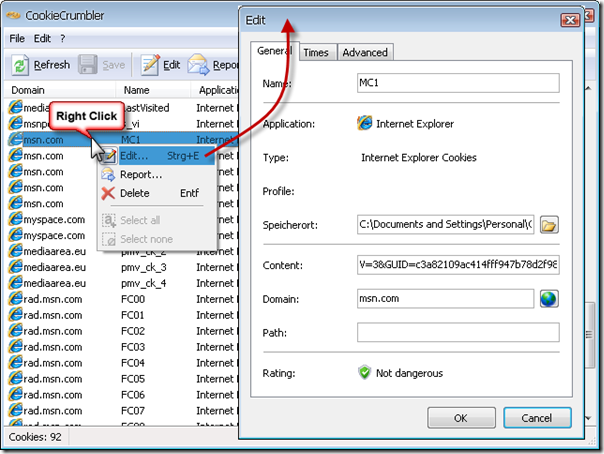Select the mediaarea.eu pmv_ck_4 row
Image resolution: width=604 pixels, height=454 pixels.
coord(122,283)
